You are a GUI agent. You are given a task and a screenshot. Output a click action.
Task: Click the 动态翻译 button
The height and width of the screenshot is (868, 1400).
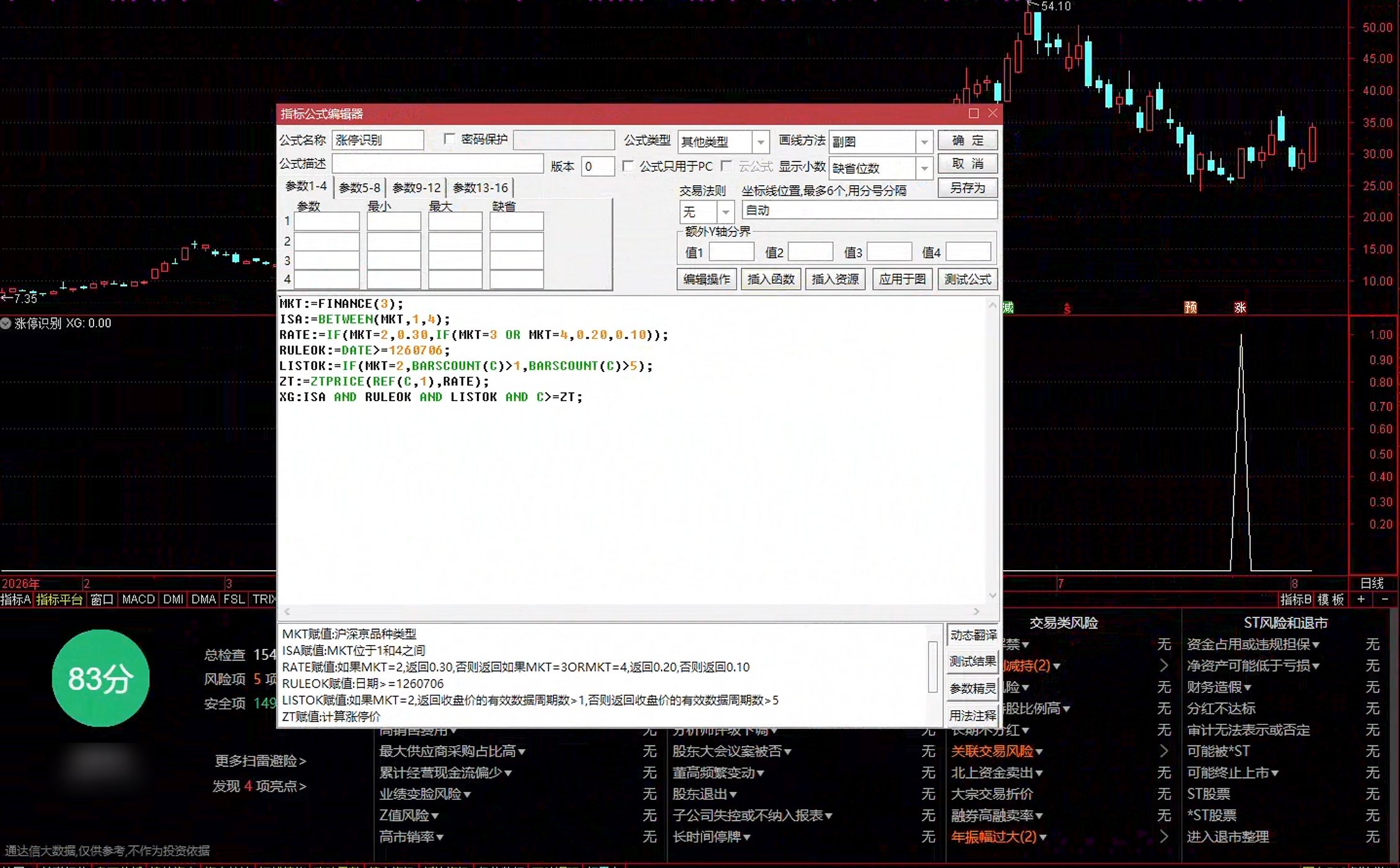click(973, 635)
